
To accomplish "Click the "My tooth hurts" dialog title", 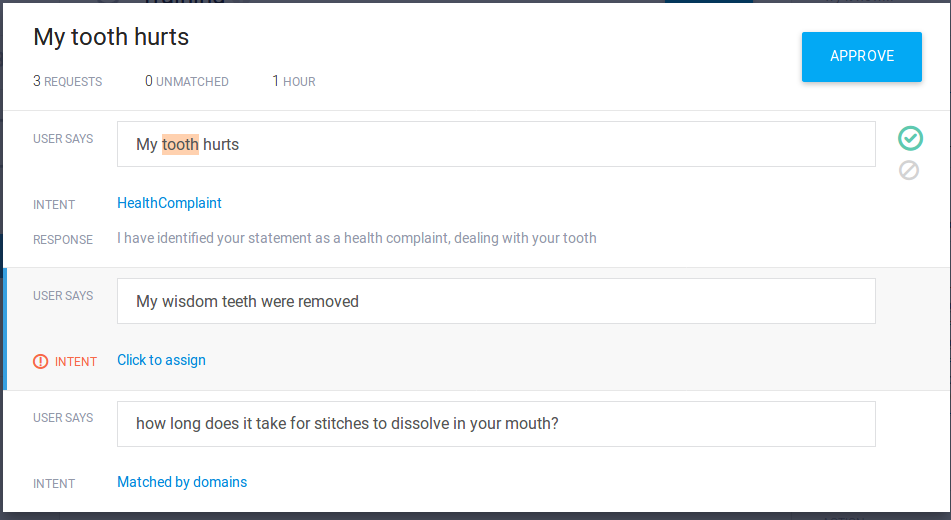I will (111, 37).
